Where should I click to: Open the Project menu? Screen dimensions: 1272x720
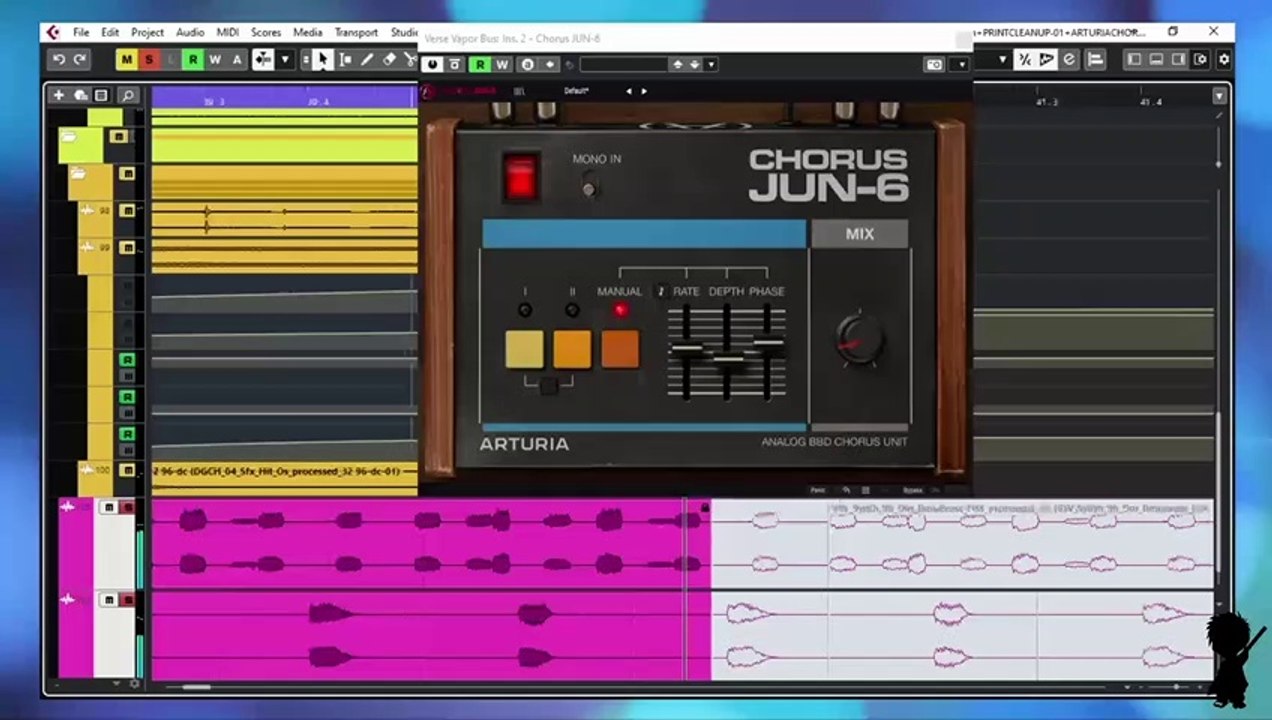147,32
